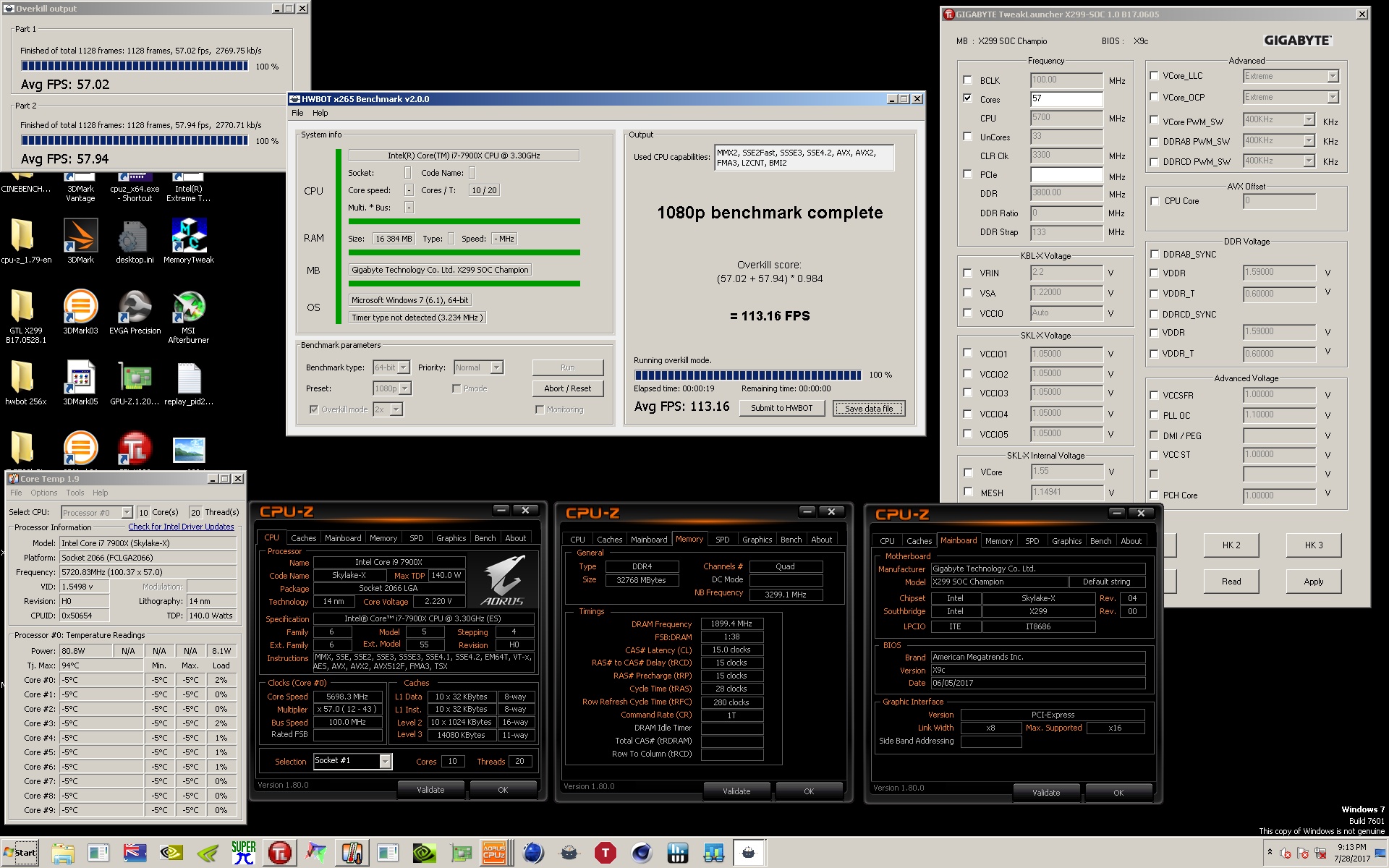Enable the VRIN voltage checkbox
The width and height of the screenshot is (1389, 868).
[967, 273]
